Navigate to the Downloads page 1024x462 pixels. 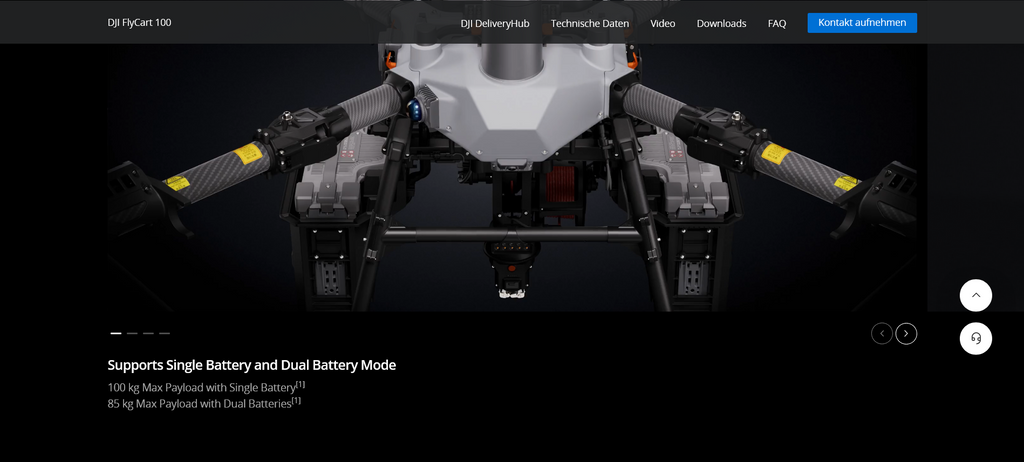(721, 23)
